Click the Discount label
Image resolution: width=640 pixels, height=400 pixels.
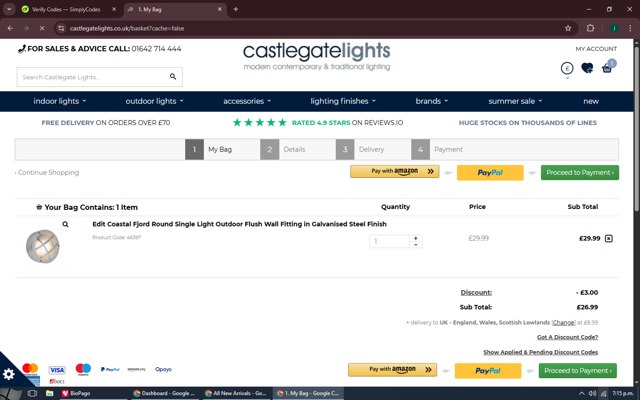(476, 293)
